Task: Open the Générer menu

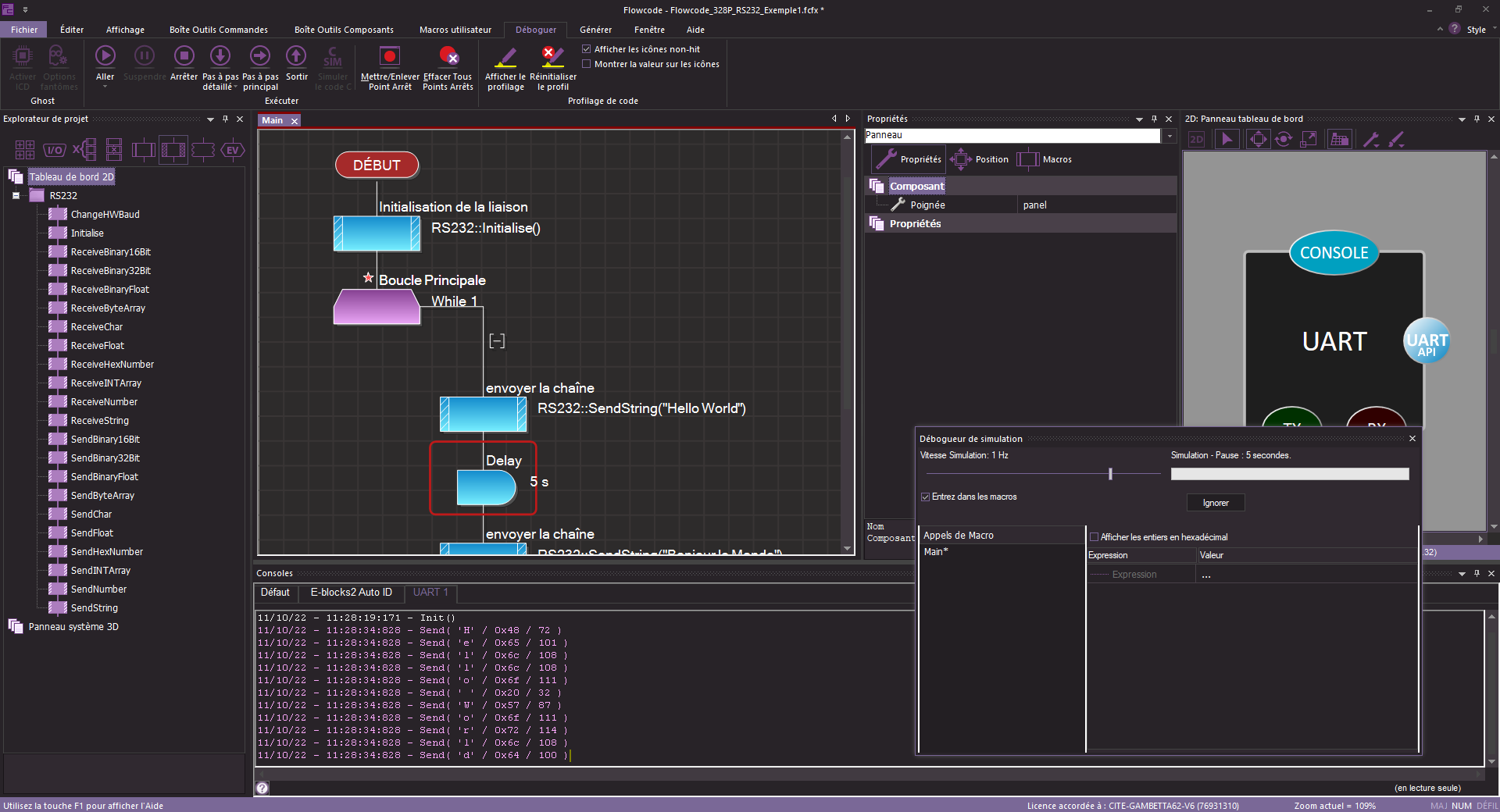Action: 595,30
